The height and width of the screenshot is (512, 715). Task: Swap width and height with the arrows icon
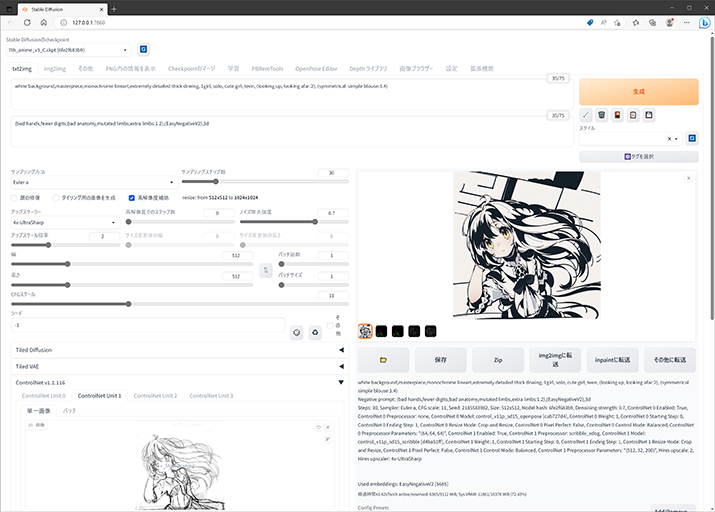[x=266, y=270]
